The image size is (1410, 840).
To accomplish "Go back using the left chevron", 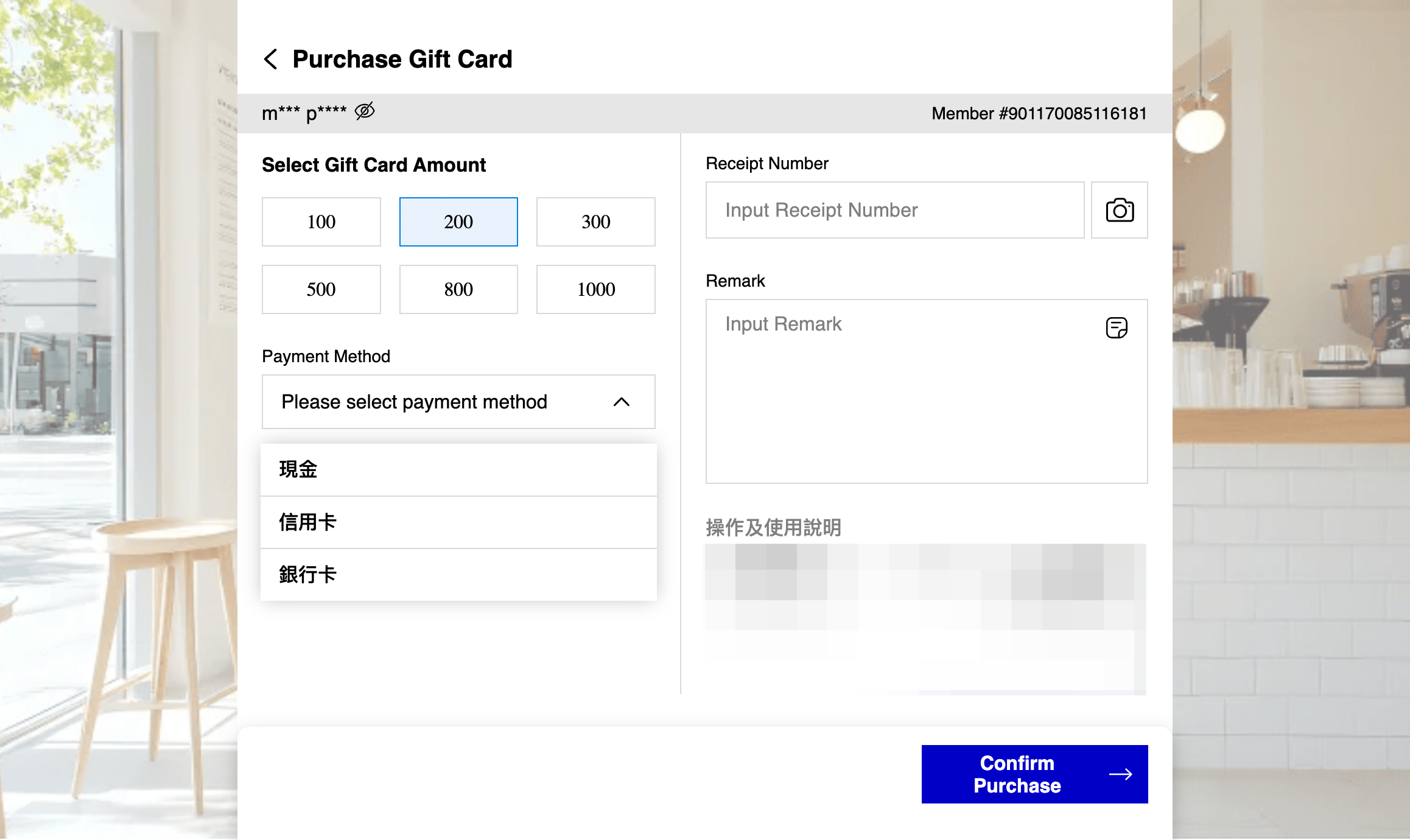I will [x=271, y=60].
